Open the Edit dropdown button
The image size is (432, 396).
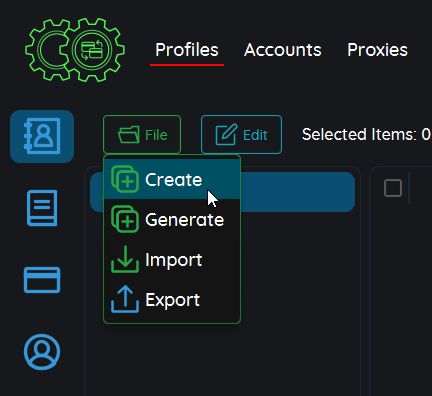241,135
